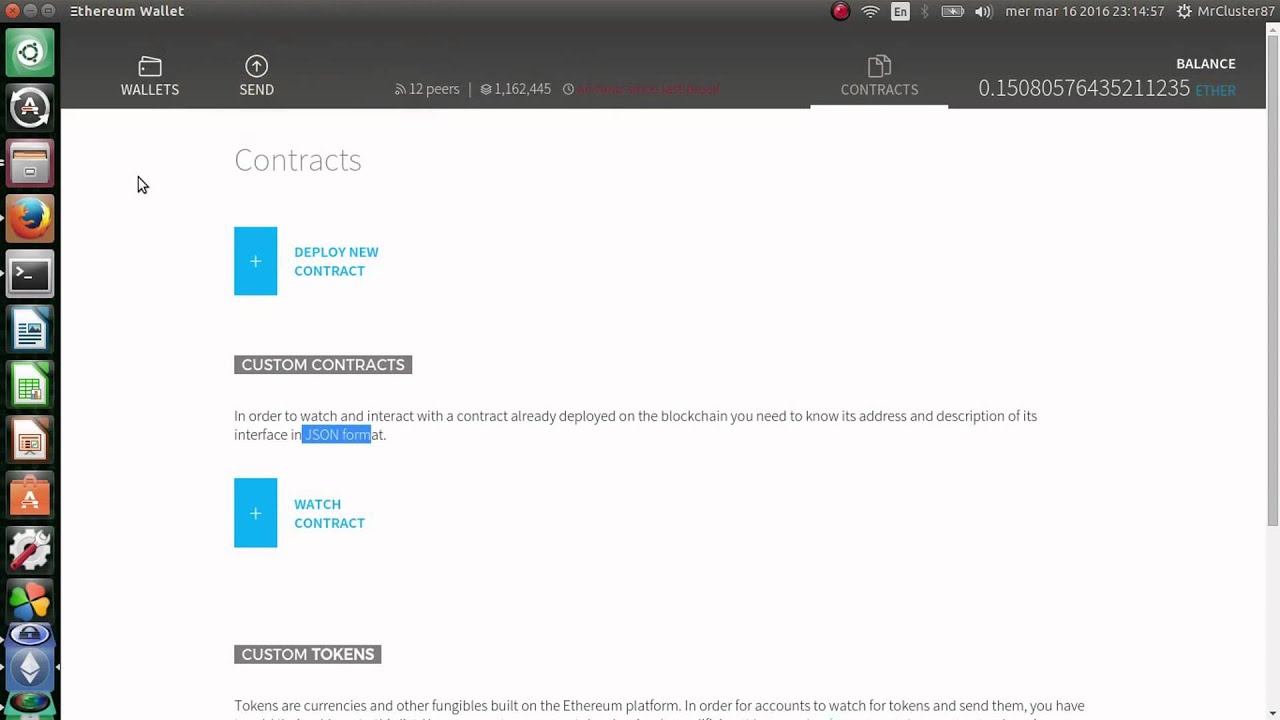The height and width of the screenshot is (720, 1280).
Task: Open the Send tab
Action: pos(256,76)
